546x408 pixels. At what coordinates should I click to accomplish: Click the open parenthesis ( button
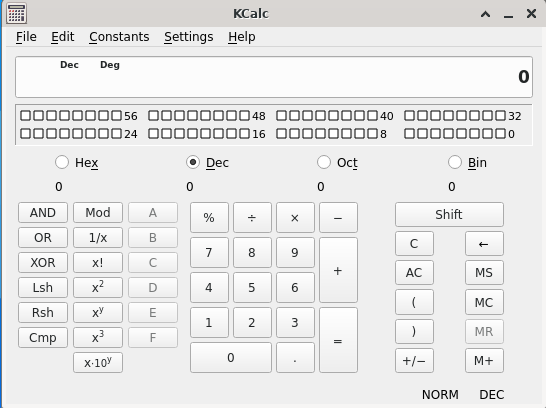[414, 302]
